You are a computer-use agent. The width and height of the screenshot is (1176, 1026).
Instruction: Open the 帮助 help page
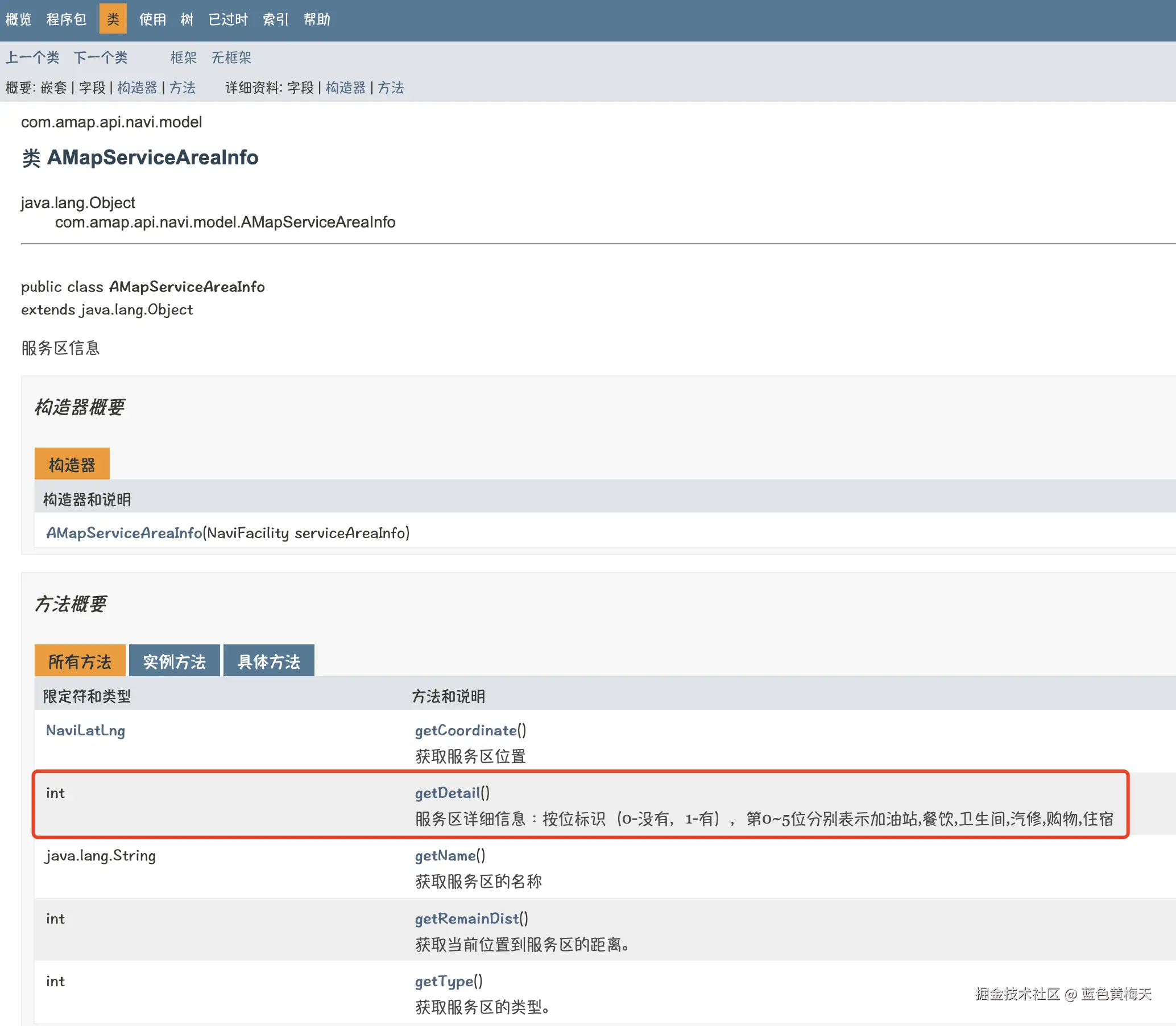click(x=317, y=19)
